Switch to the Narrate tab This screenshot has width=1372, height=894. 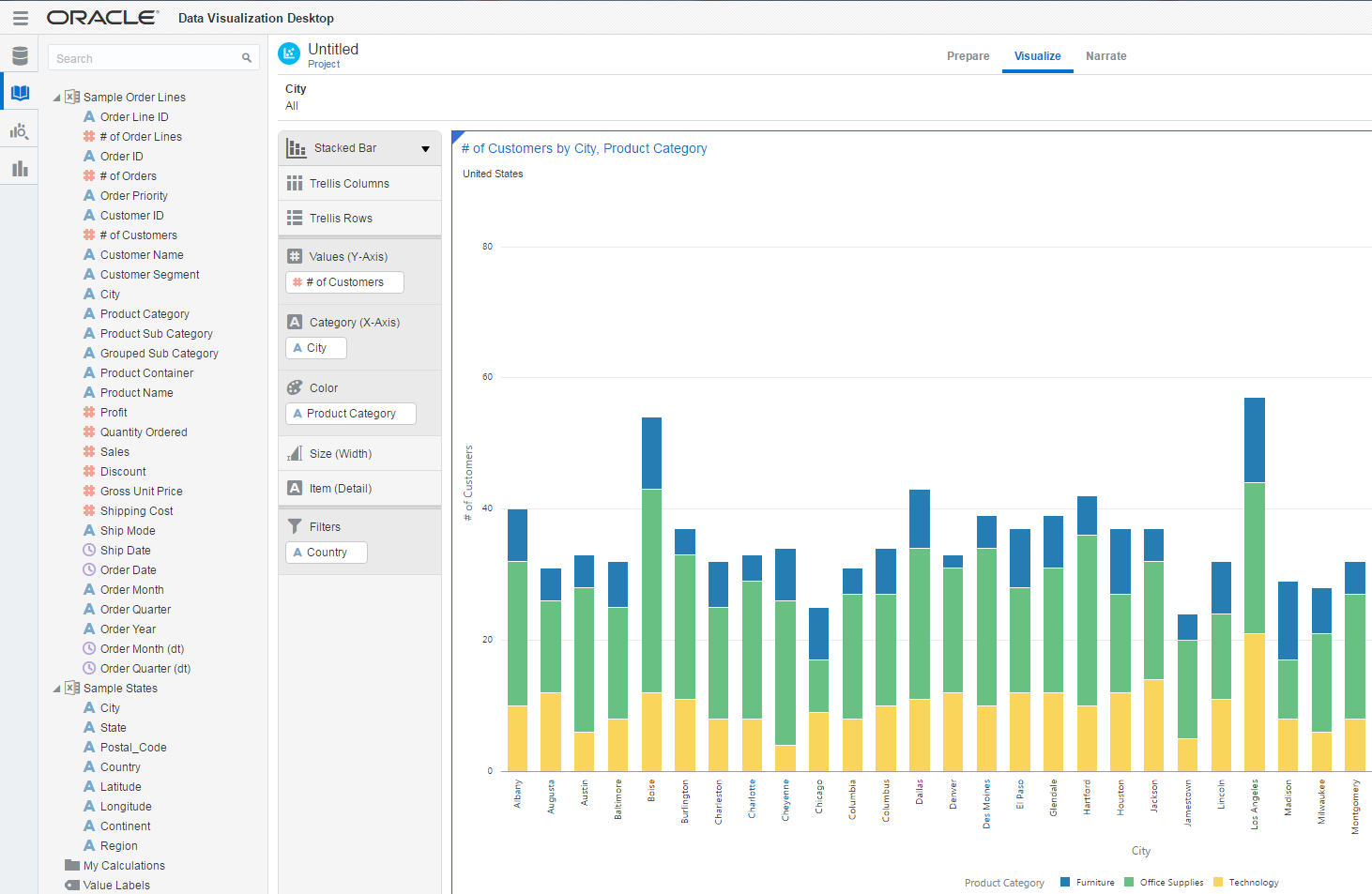tap(1105, 56)
